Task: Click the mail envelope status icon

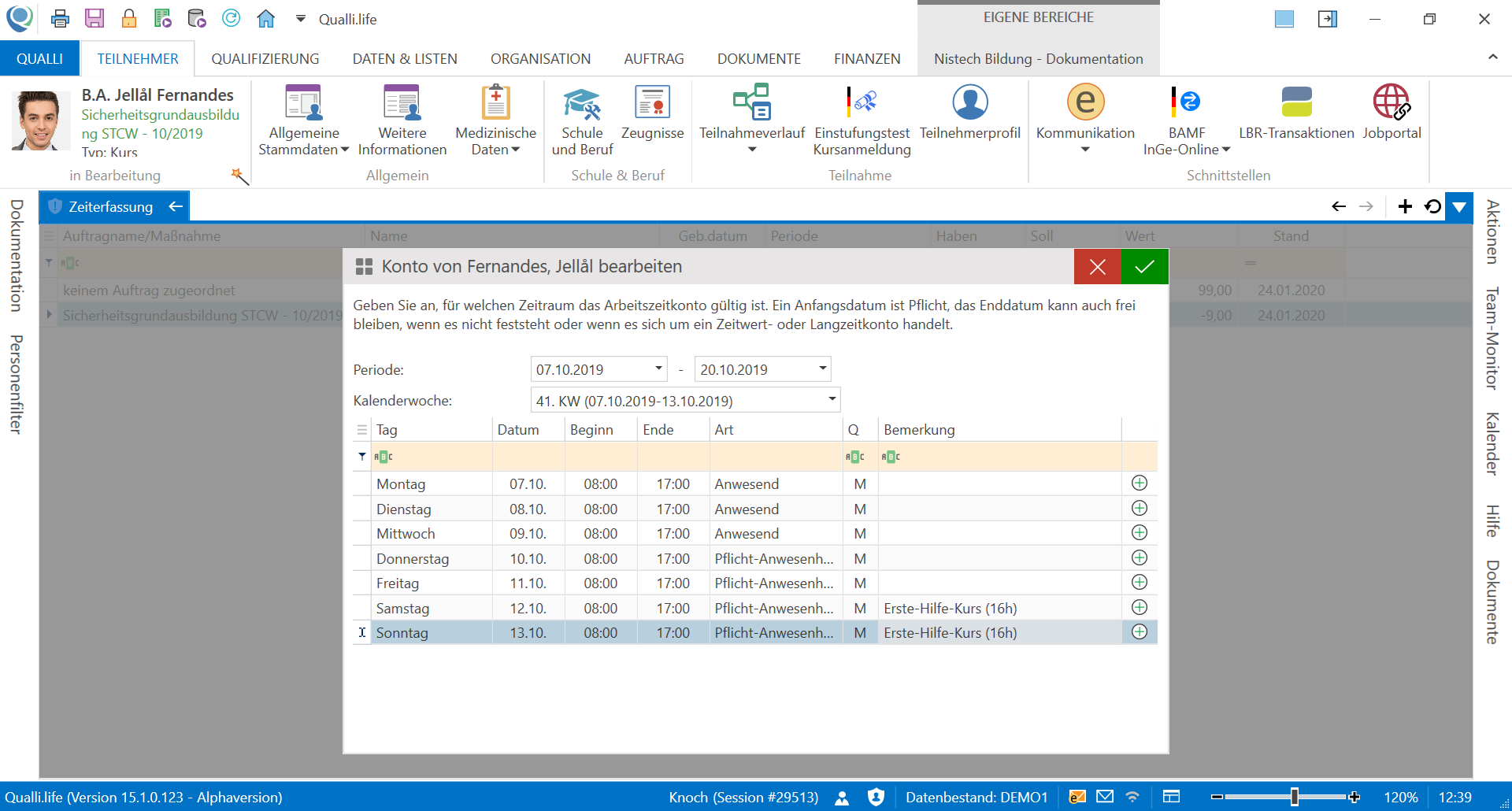Action: (x=1105, y=797)
